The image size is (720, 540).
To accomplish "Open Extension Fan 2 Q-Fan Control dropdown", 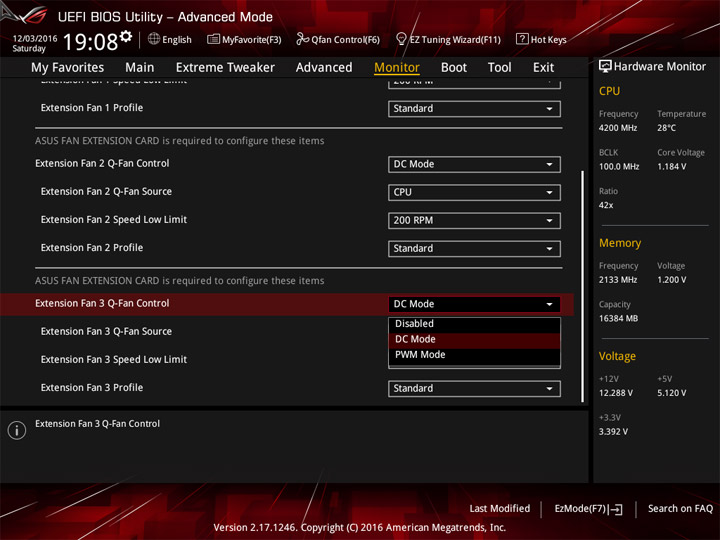I will pos(474,164).
